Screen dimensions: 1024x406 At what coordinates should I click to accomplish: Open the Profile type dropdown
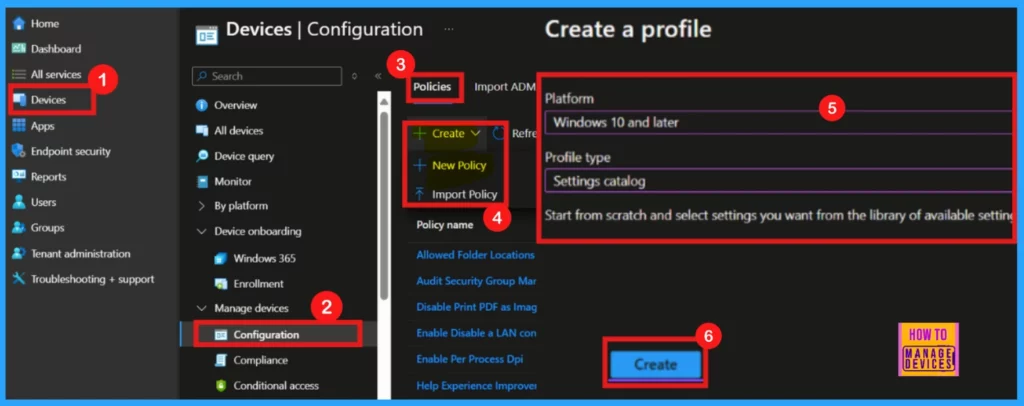click(778, 181)
